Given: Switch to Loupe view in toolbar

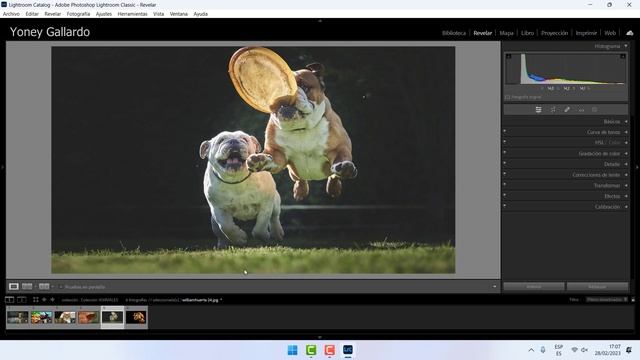Looking at the screenshot, I should coord(14,287).
